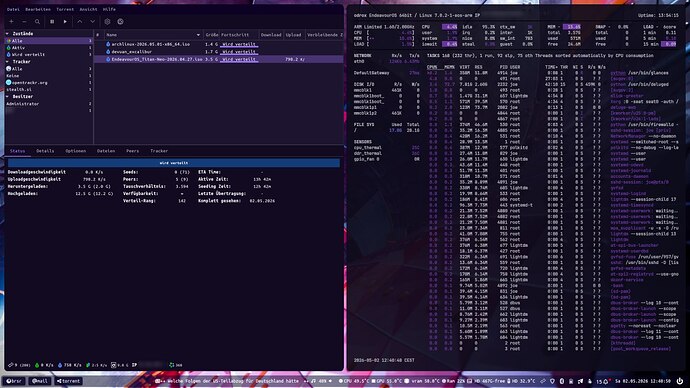This screenshot has width=690, height=388.
Task: Click the panel date and time
Action: tap(642, 381)
